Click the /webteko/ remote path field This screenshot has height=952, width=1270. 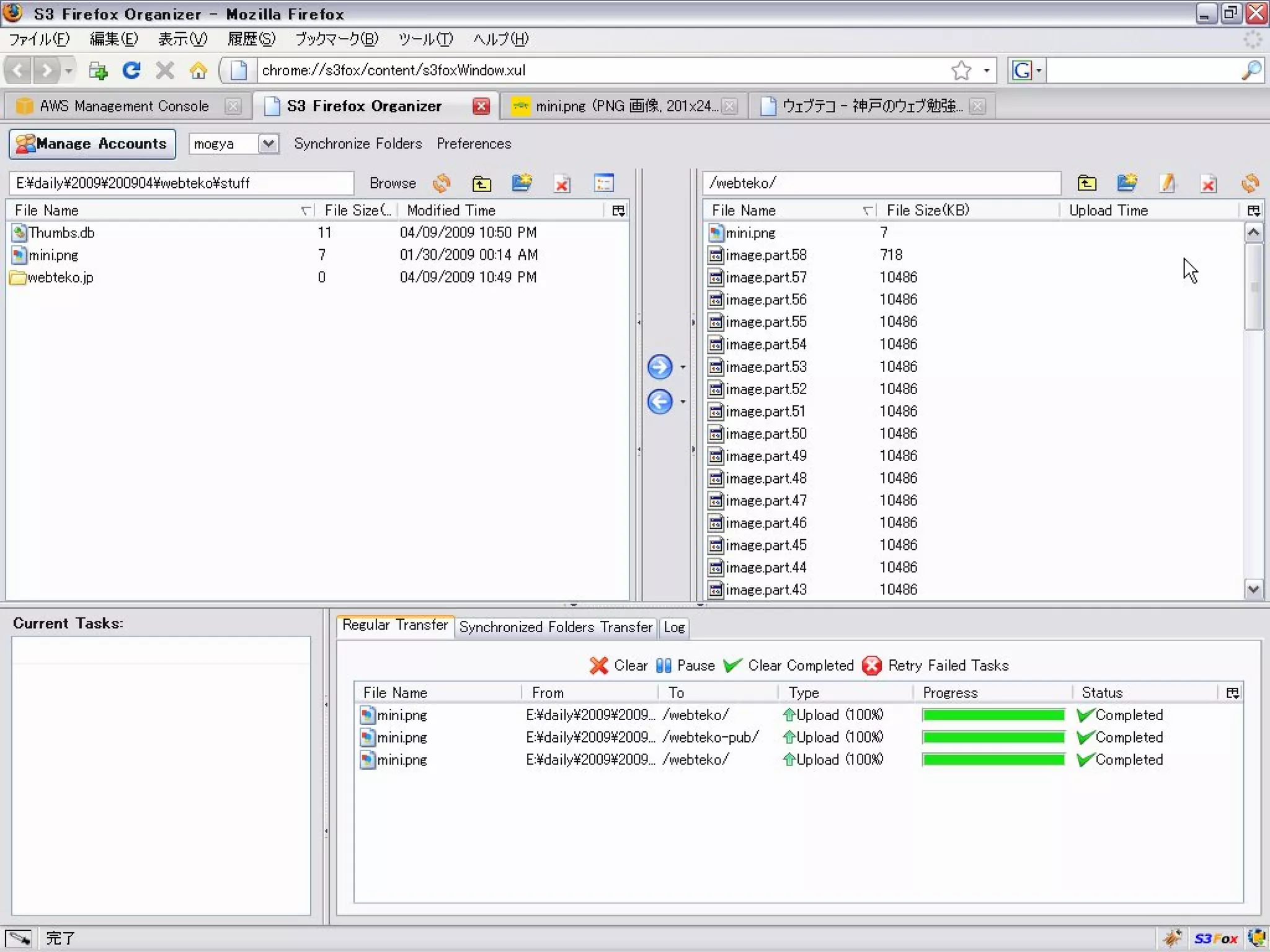coord(881,183)
